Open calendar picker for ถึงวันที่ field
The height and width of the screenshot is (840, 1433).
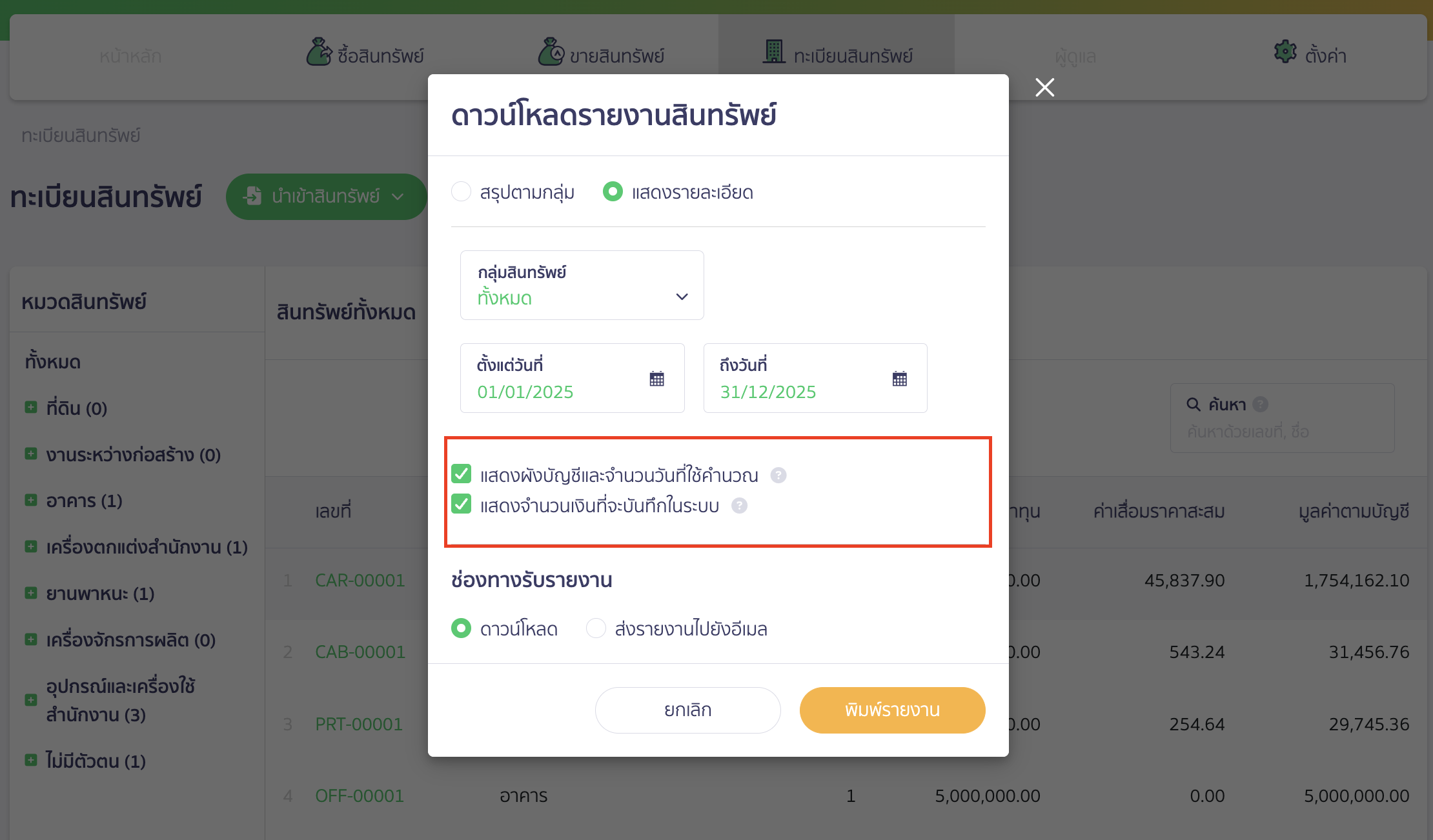tap(899, 378)
